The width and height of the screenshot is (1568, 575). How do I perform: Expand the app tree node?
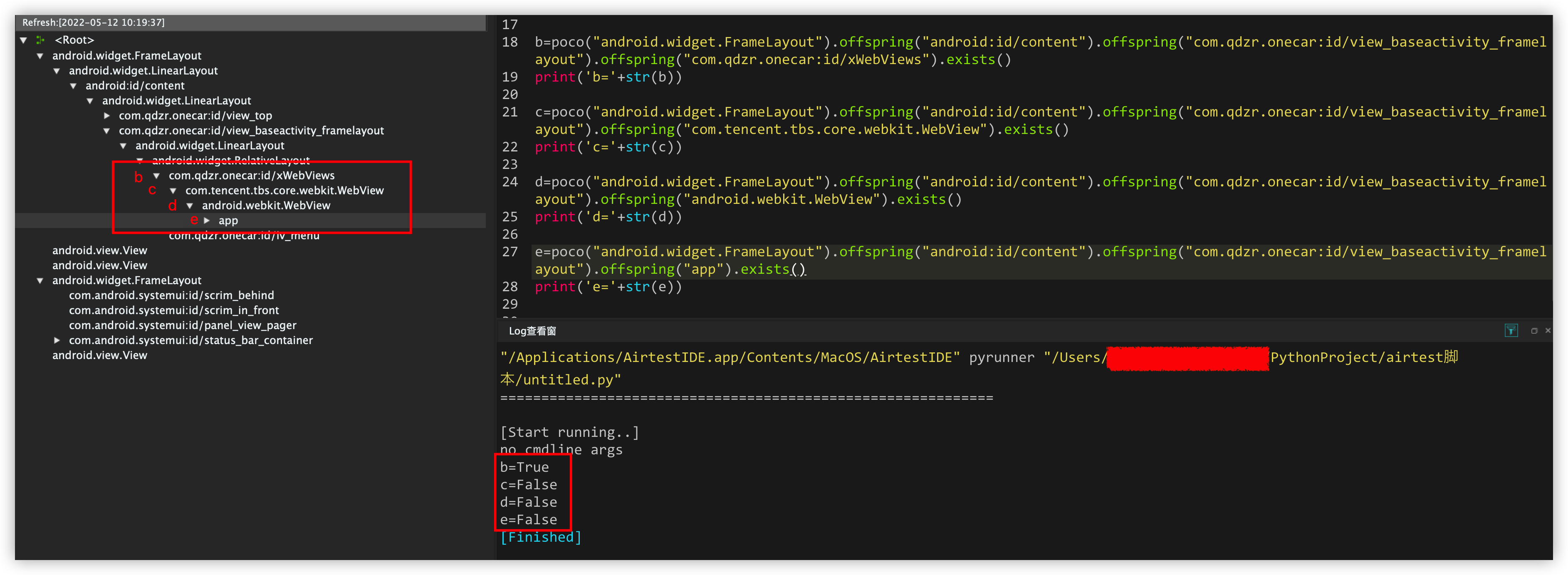pos(206,221)
